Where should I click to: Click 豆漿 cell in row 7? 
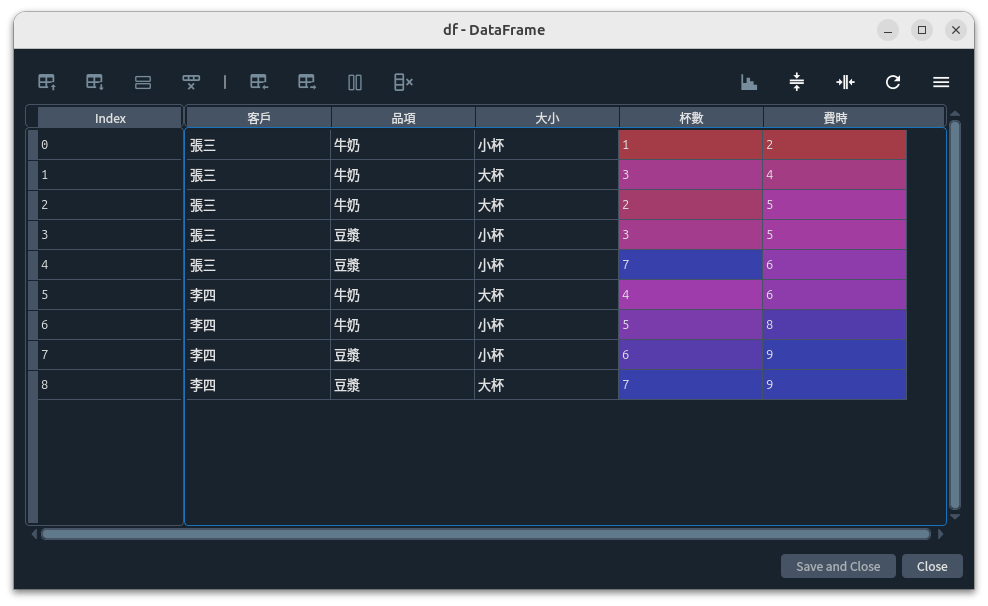coord(403,355)
